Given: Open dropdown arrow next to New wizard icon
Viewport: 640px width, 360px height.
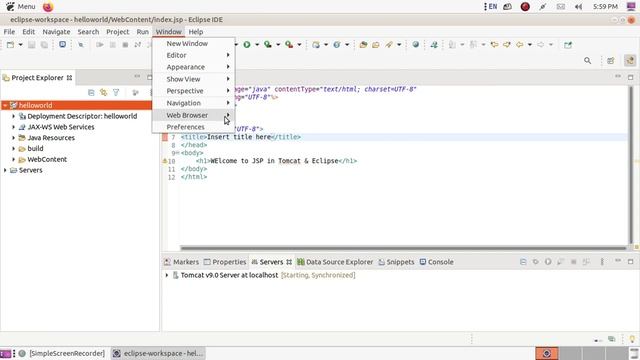Looking at the screenshot, I should 20,44.
